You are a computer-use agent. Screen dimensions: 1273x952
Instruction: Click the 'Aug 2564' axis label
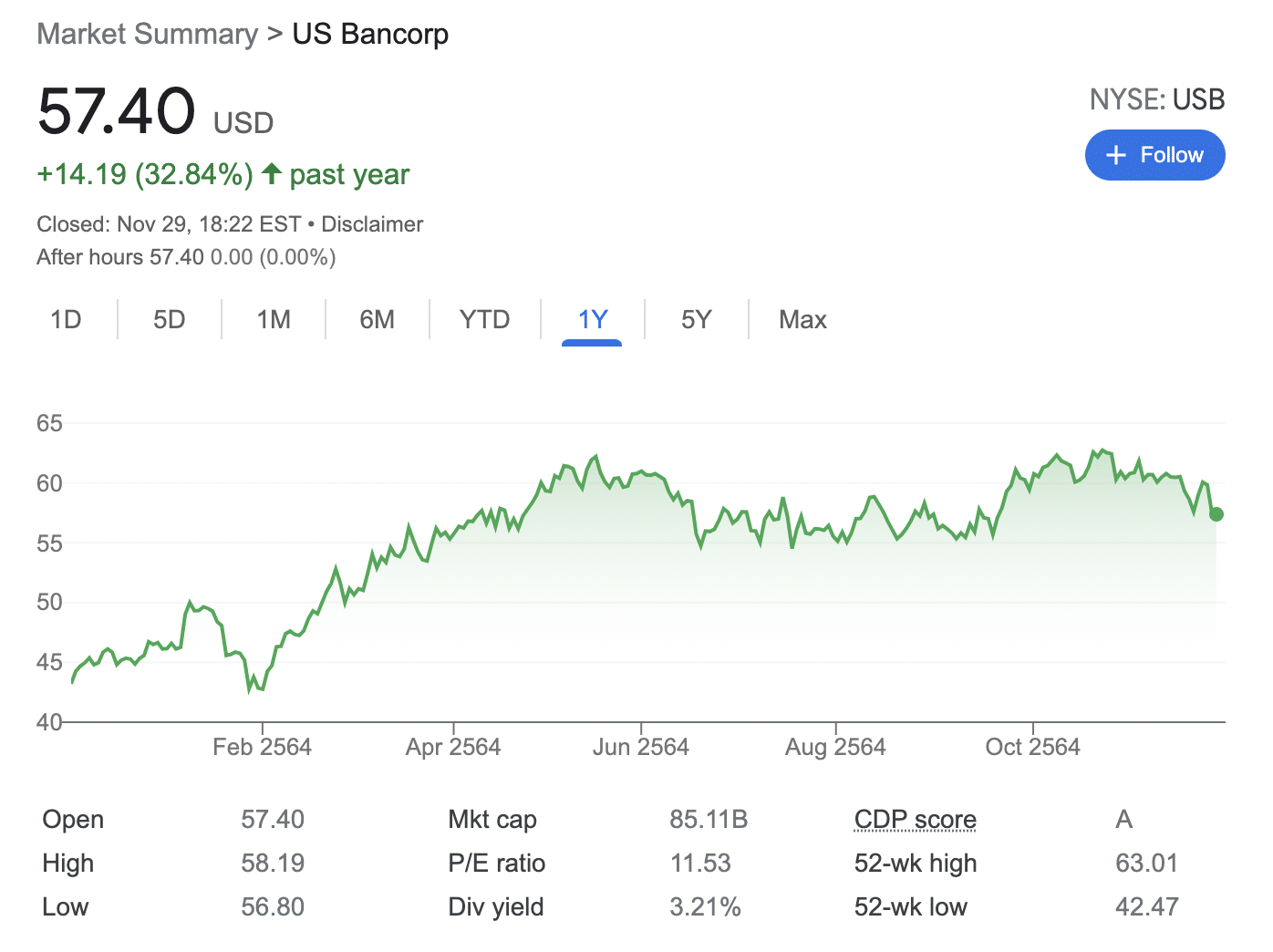click(835, 747)
